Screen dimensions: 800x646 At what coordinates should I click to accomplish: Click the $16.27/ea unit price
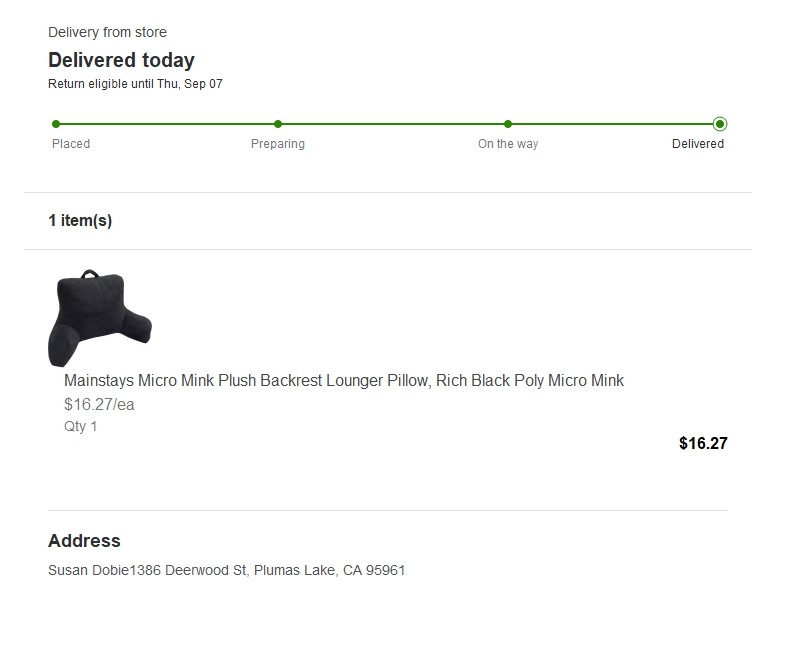tap(99, 405)
